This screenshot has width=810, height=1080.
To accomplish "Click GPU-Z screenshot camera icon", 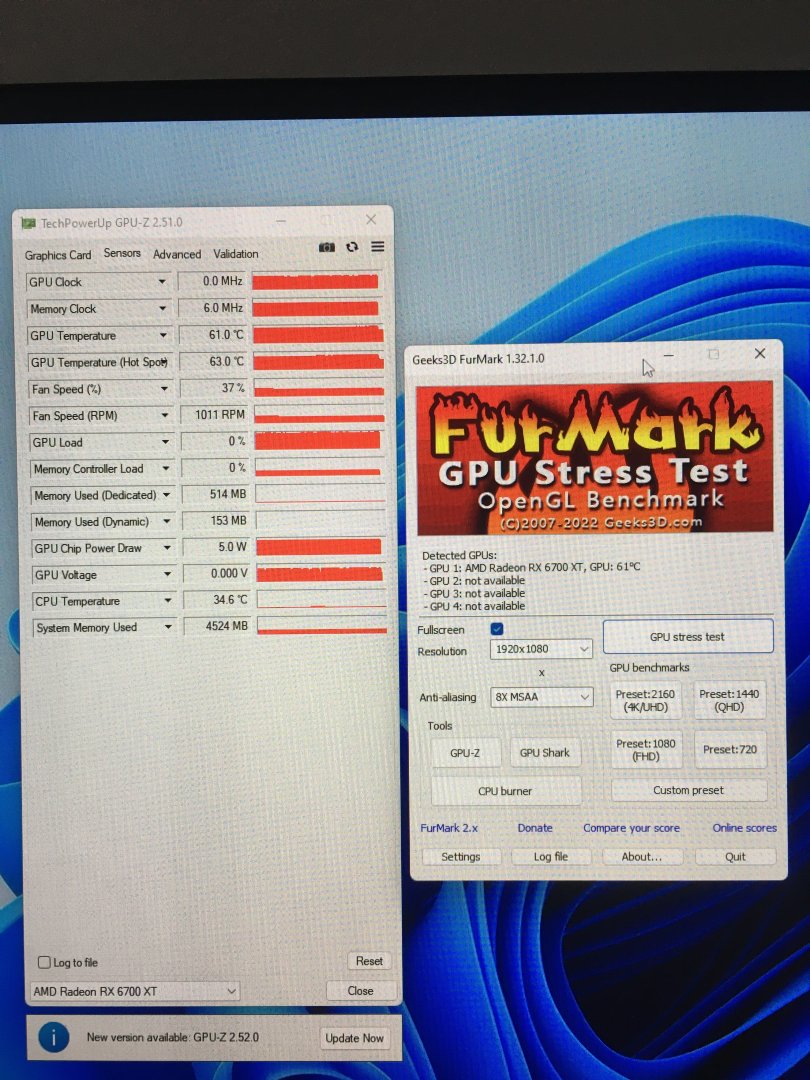I will (x=327, y=247).
